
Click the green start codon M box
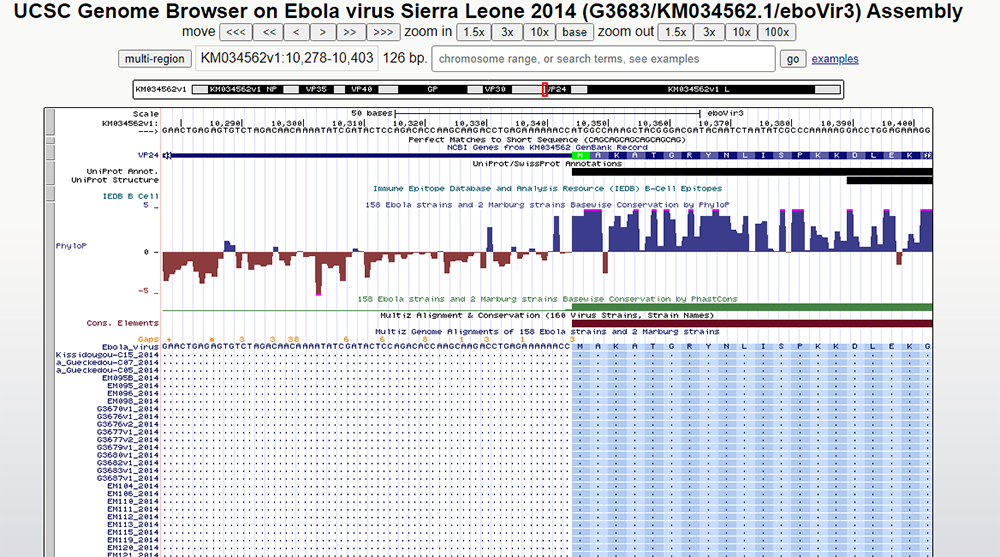coord(579,156)
